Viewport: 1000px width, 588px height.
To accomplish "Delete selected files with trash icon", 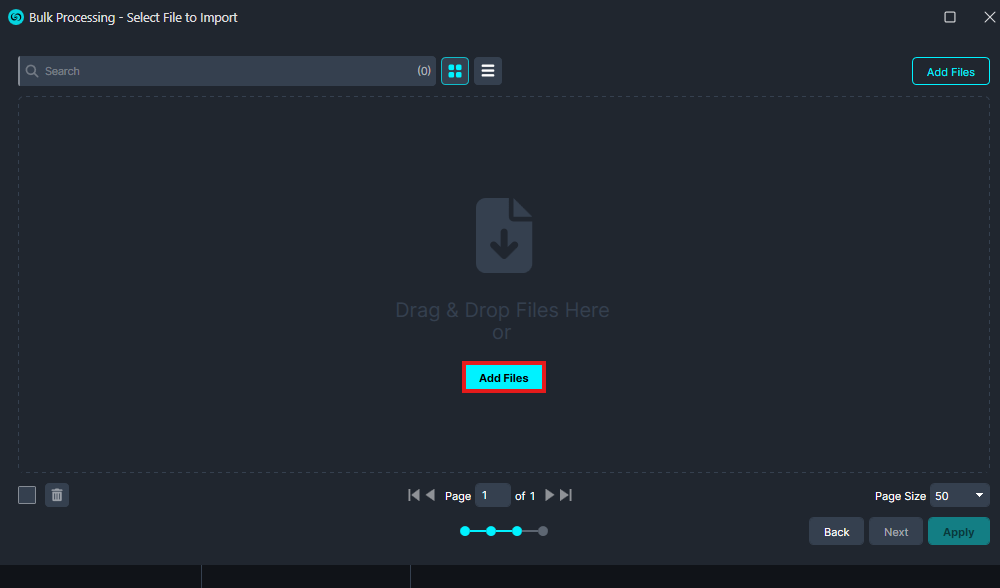I will 57,495.
